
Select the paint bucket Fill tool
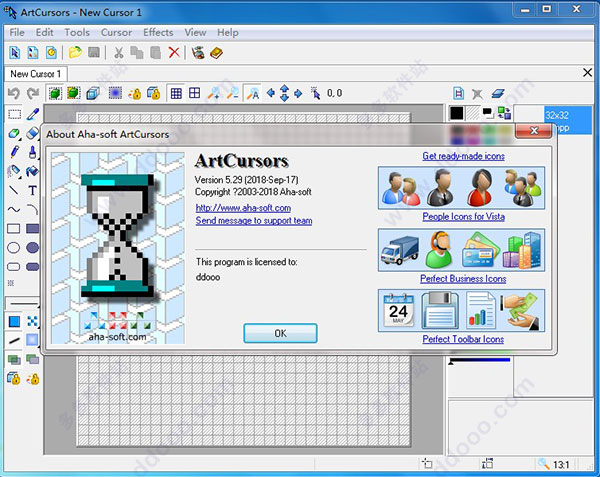(33, 171)
